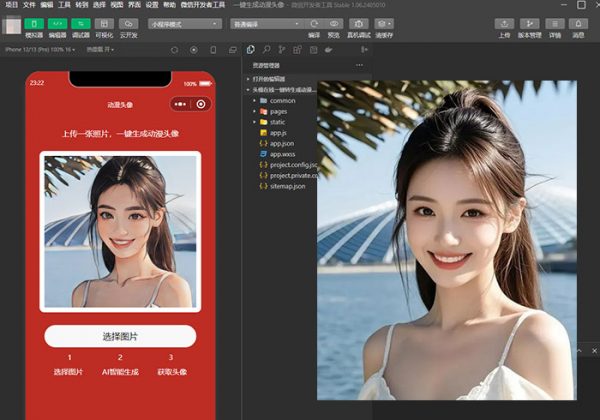The width and height of the screenshot is (600, 420).
Task: Open the 工具 menu
Action: (x=64, y=5)
